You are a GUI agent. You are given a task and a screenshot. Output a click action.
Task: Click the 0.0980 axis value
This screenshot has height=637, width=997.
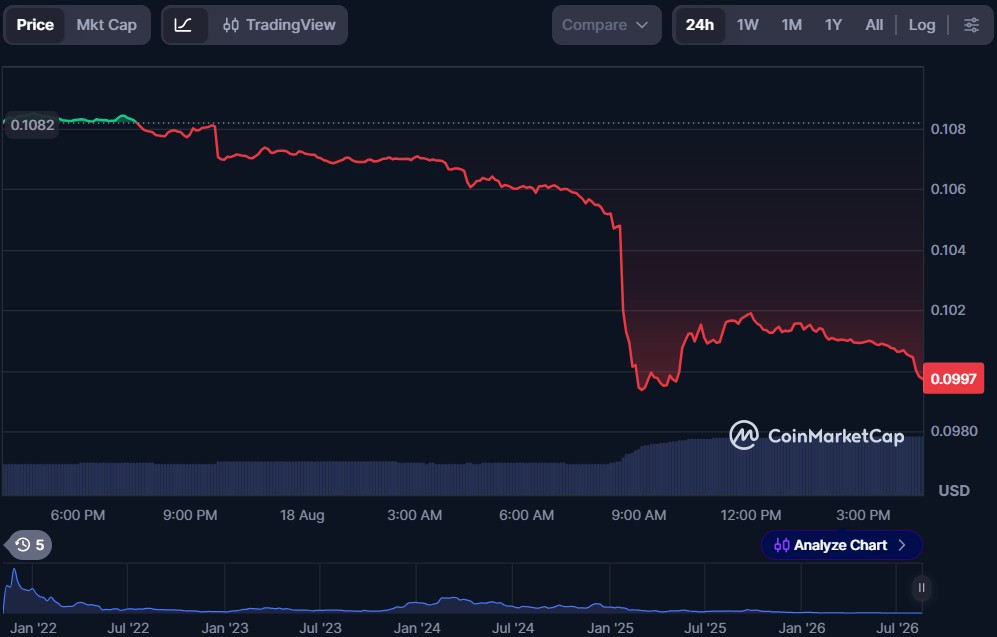(954, 431)
